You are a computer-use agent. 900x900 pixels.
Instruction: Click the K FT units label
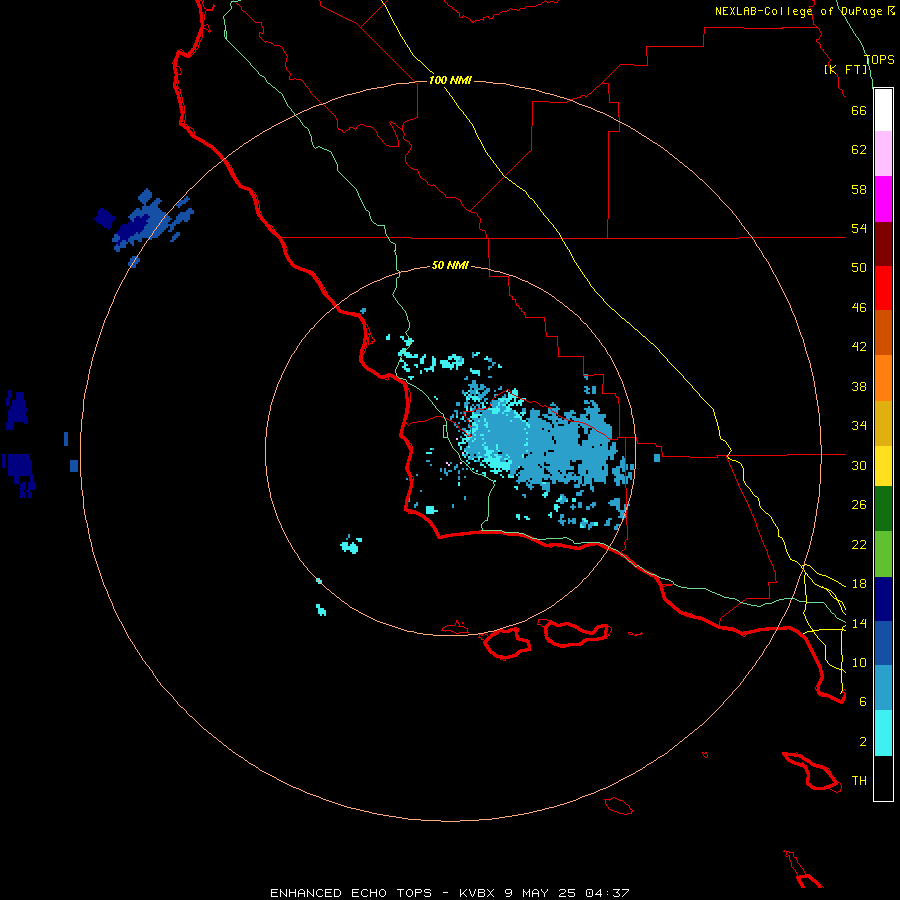tap(846, 69)
